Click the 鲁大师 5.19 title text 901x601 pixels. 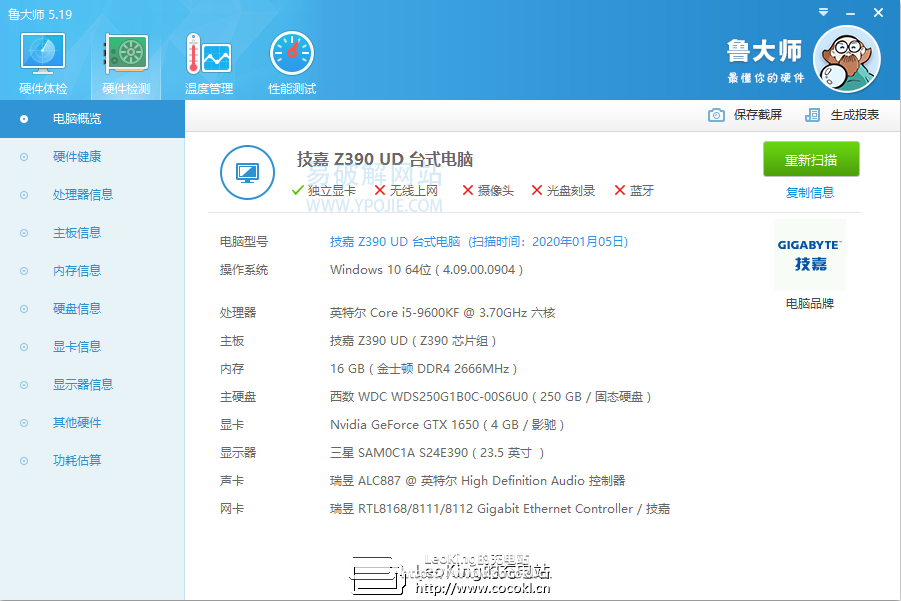click(40, 14)
